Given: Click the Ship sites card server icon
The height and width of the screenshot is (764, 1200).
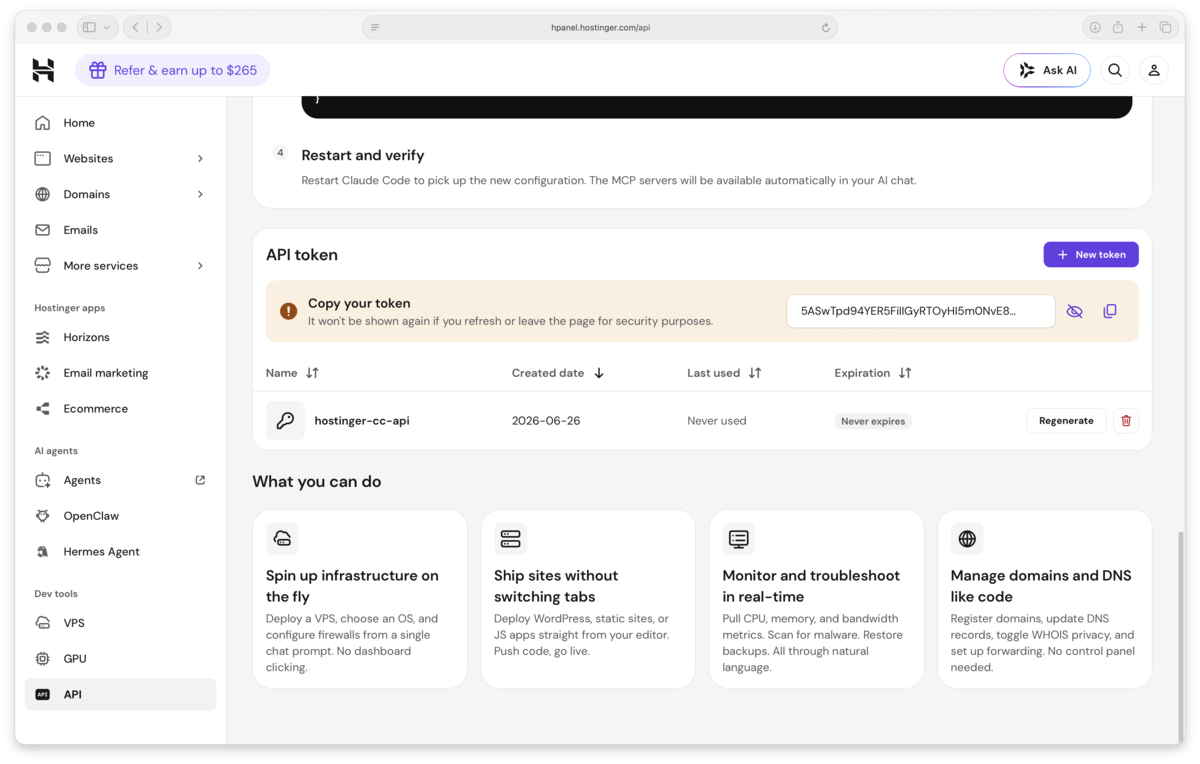Looking at the screenshot, I should [x=510, y=539].
